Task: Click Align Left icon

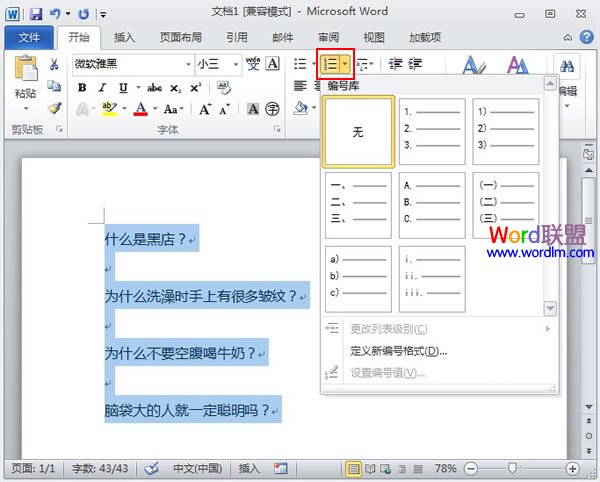Action: [x=300, y=86]
